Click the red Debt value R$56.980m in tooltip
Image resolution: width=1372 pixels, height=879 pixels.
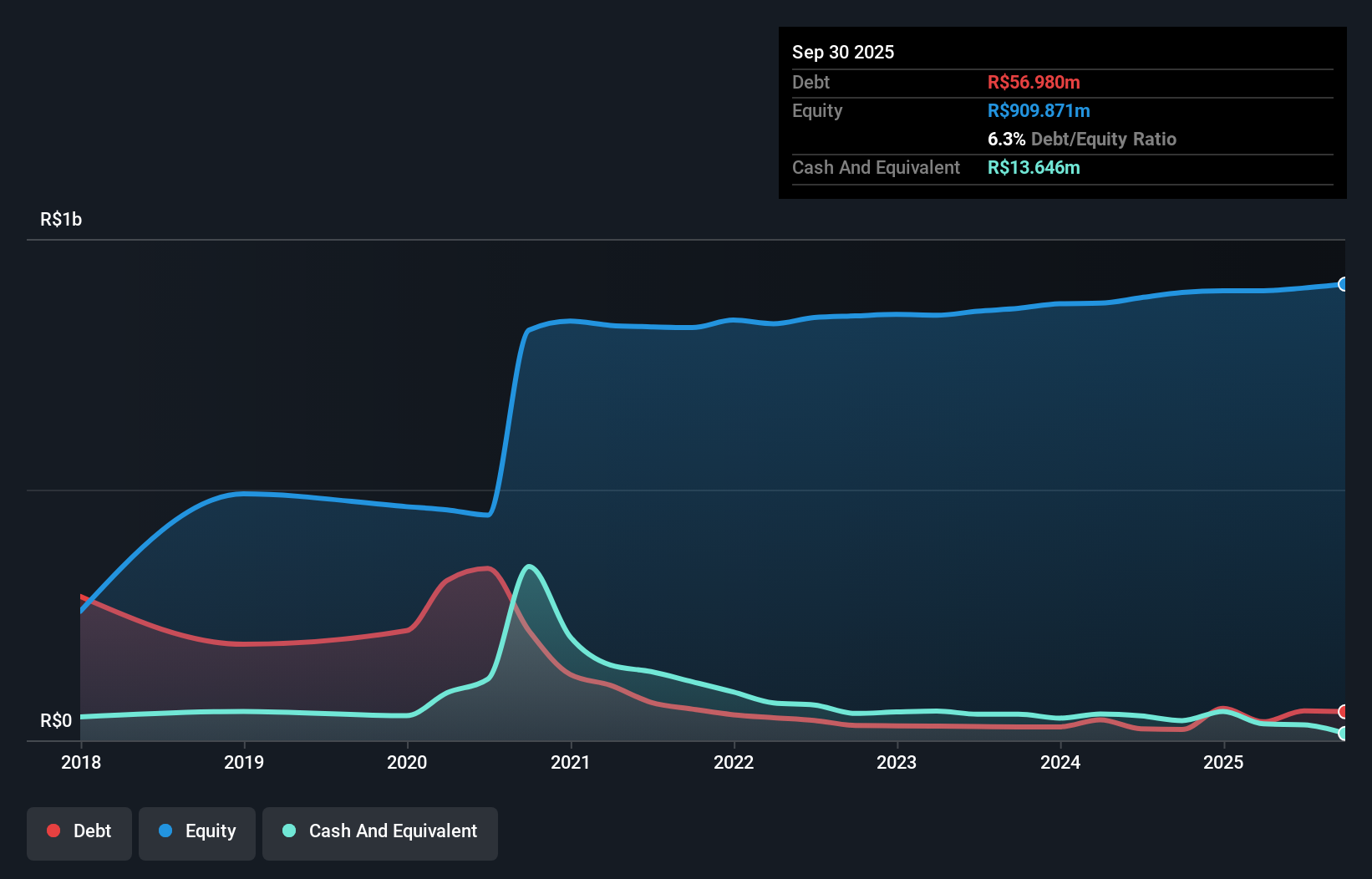(1034, 82)
